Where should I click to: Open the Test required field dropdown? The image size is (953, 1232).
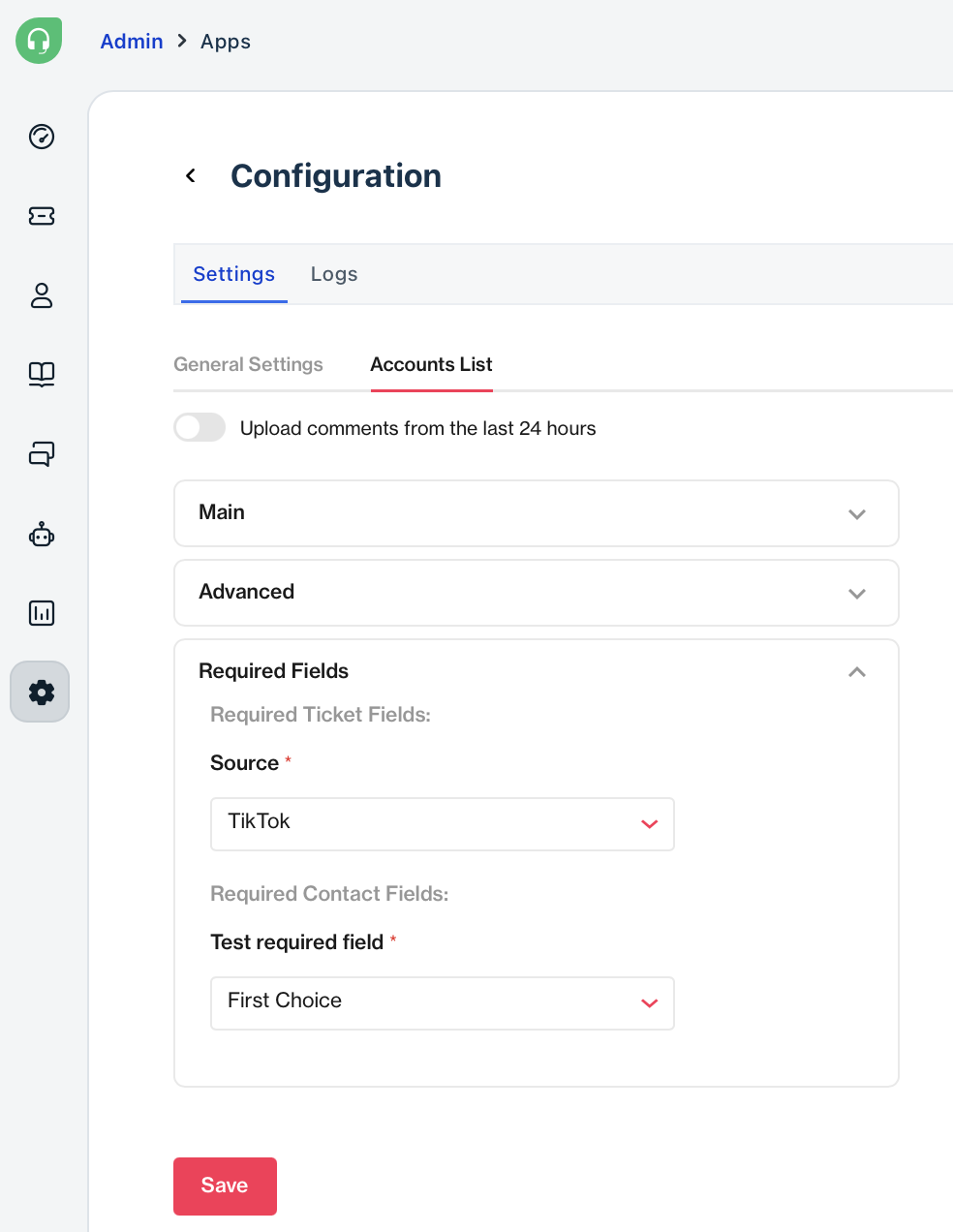[x=443, y=1003]
